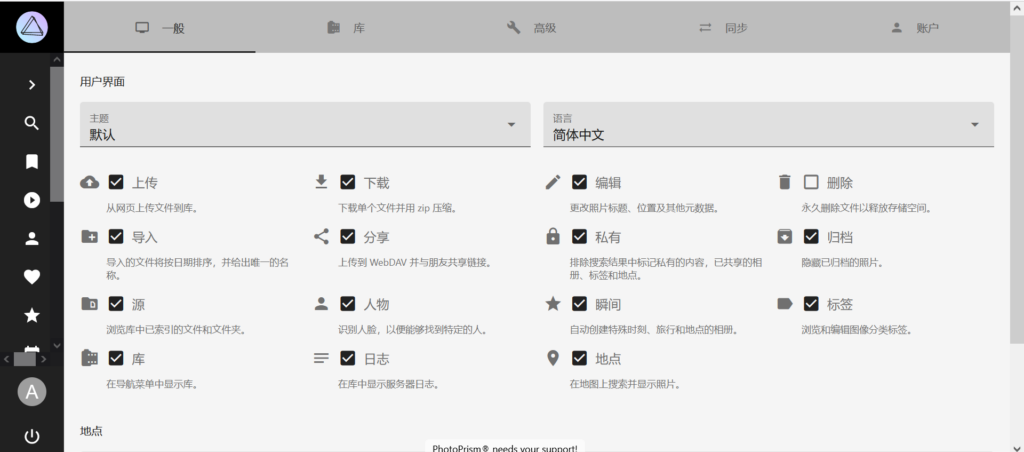
Task: Toggle the 私有 (private) checkbox
Action: point(579,237)
